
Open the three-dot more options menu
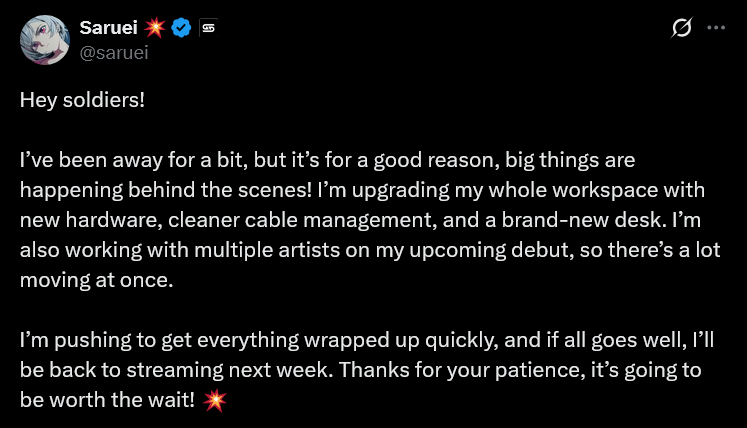716,28
